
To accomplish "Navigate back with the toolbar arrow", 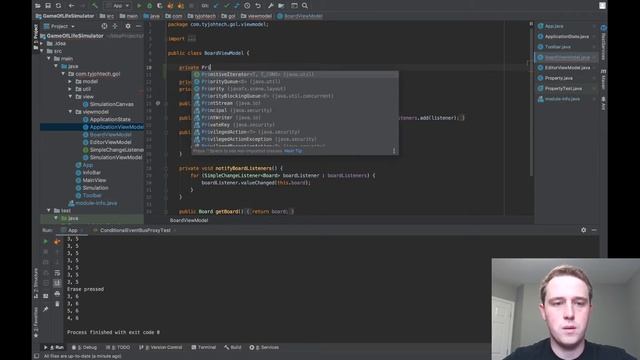I will (x=71, y=6).
